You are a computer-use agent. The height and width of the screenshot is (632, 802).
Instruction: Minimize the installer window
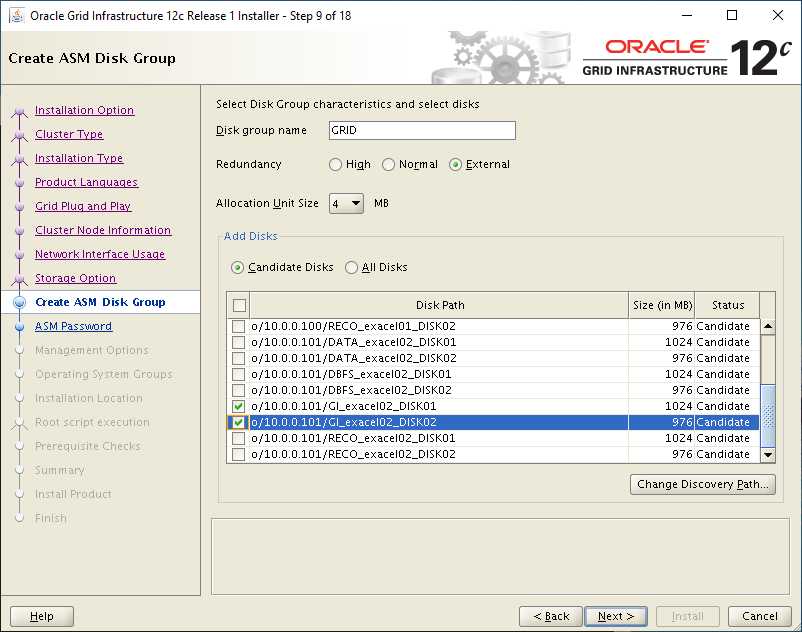tap(687, 15)
